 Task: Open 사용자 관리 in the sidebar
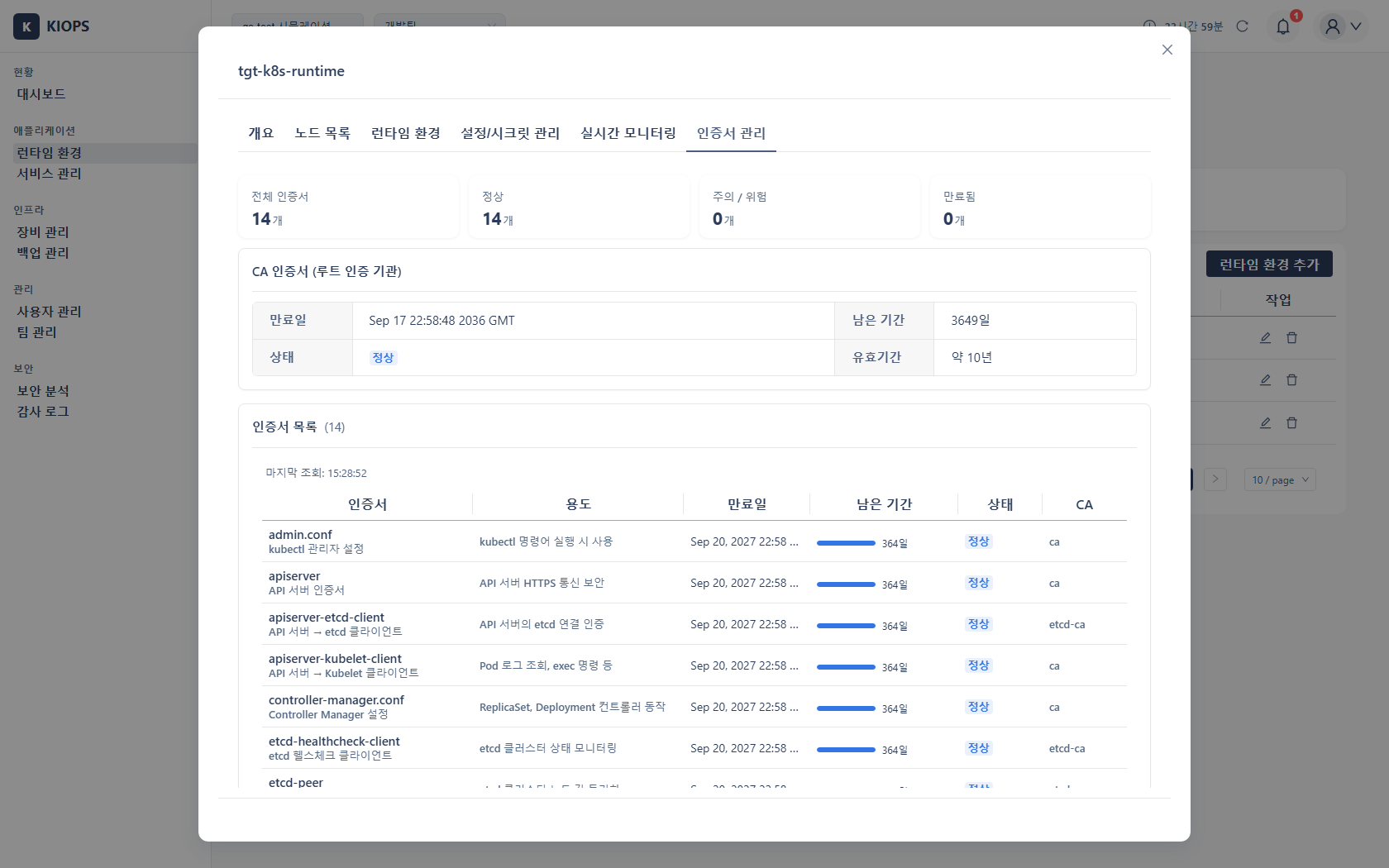click(50, 312)
